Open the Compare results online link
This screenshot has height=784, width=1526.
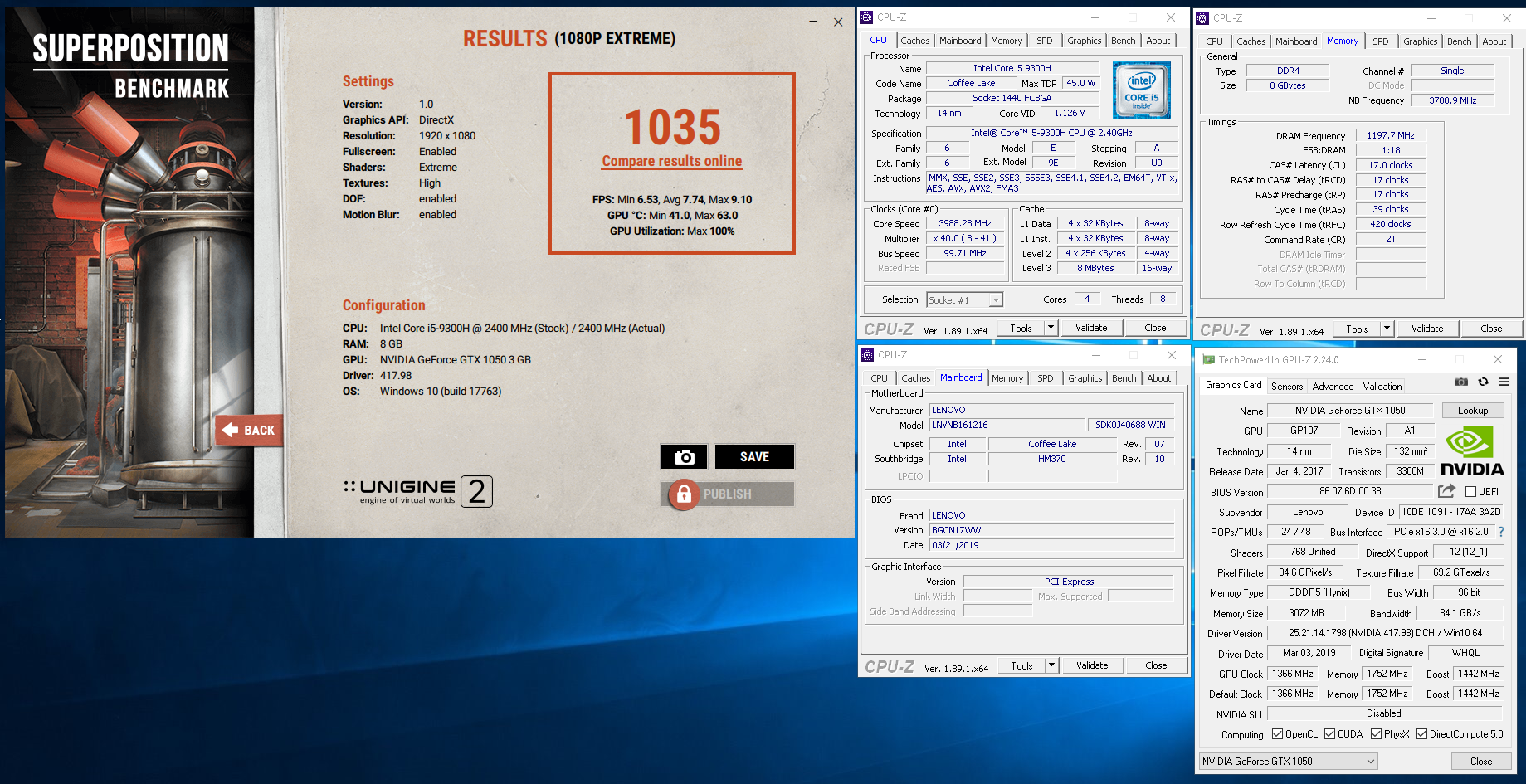672,161
